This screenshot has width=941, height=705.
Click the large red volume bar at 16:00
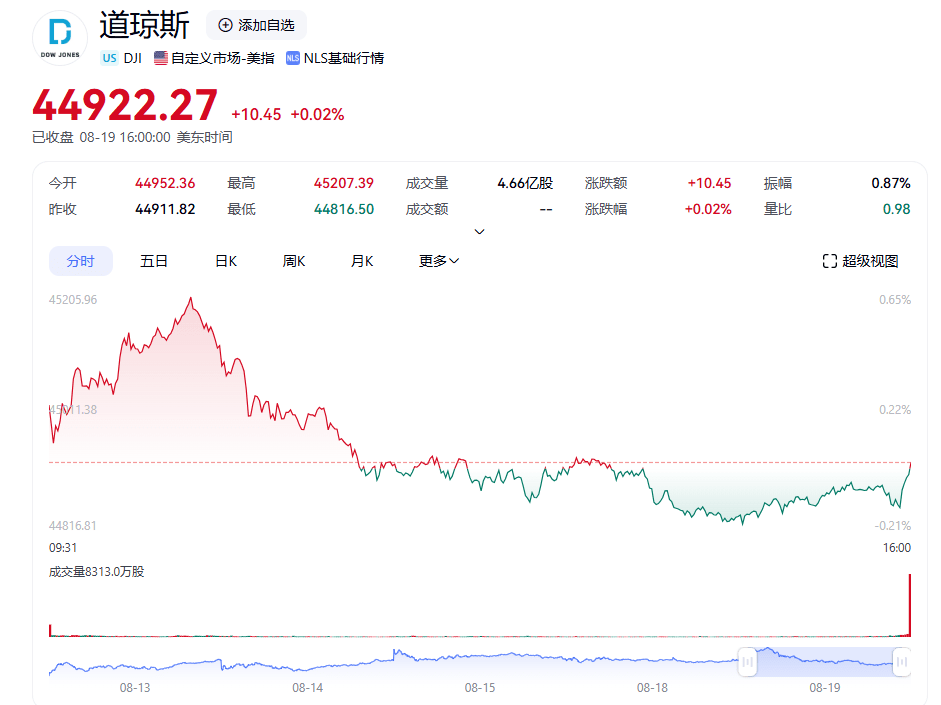910,605
